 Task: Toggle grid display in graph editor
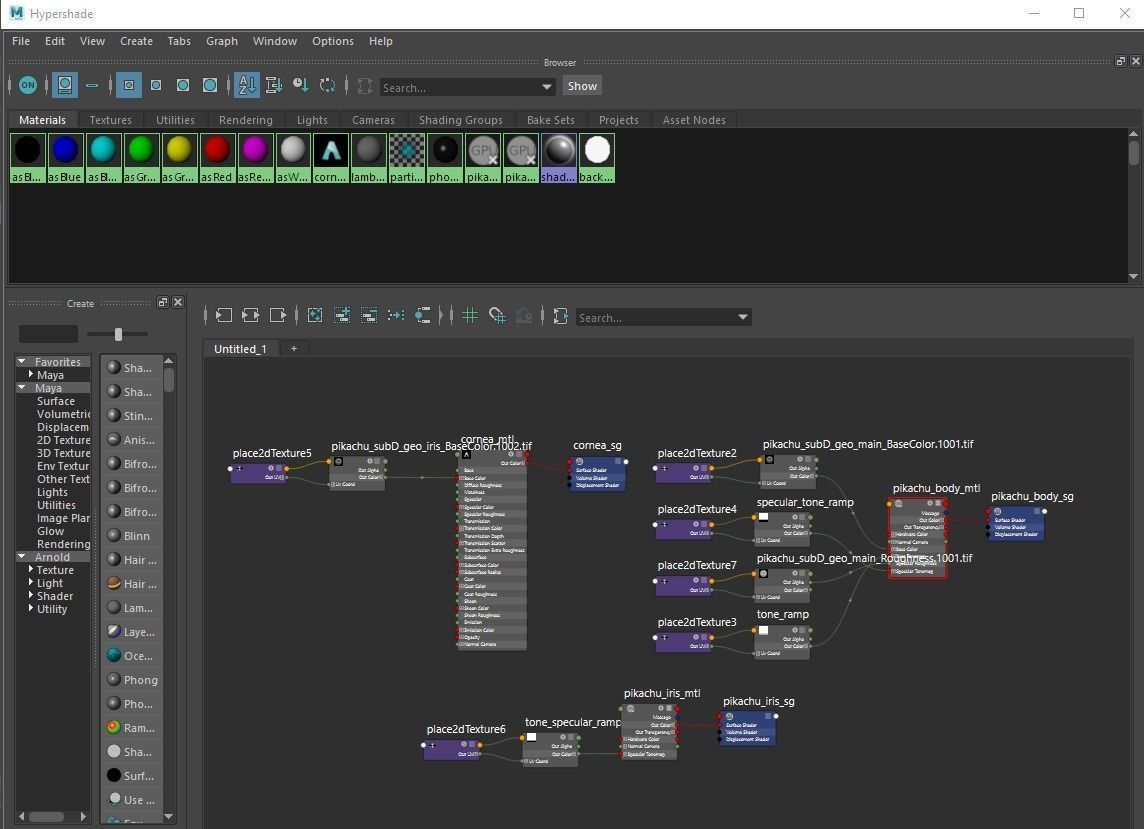pos(470,315)
